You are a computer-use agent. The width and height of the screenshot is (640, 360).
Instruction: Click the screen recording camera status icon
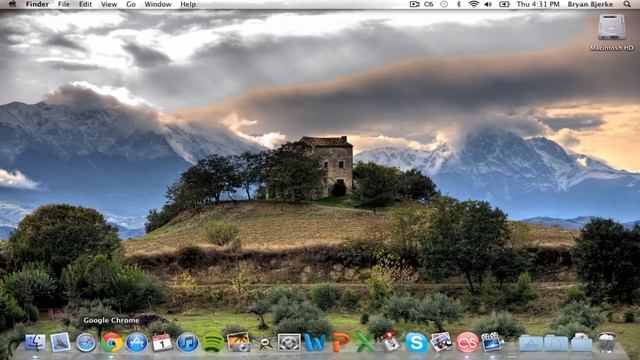[x=414, y=4]
